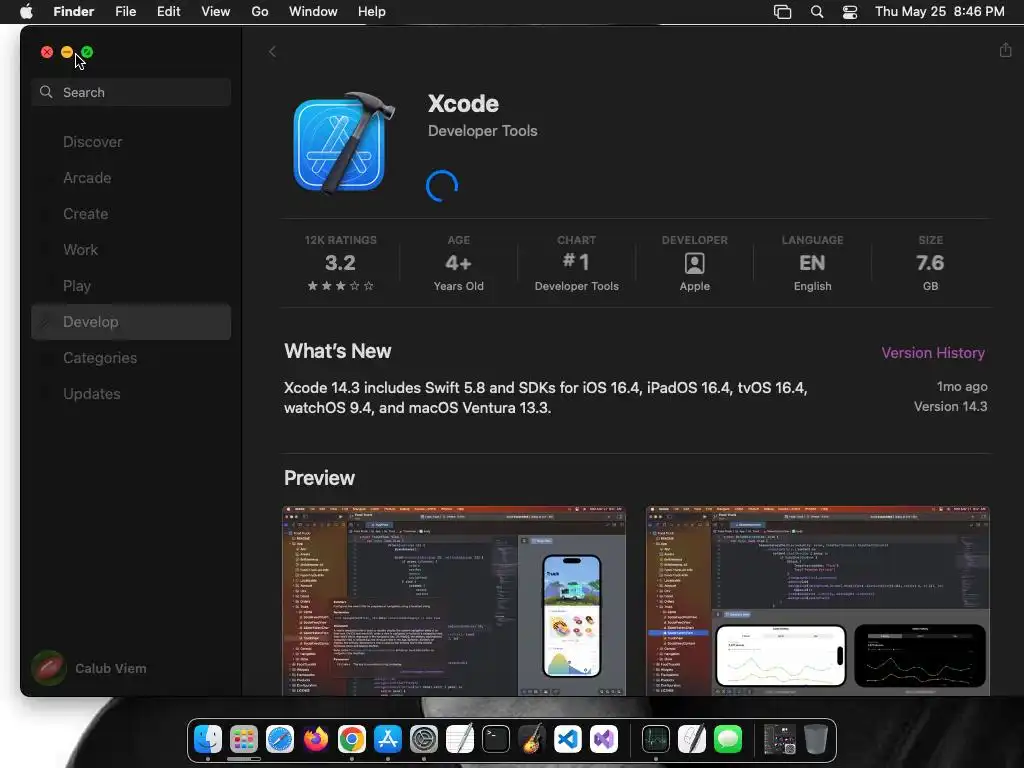Image resolution: width=1024 pixels, height=768 pixels.
Task: Open Activity Monitor from the dock
Action: (656, 739)
